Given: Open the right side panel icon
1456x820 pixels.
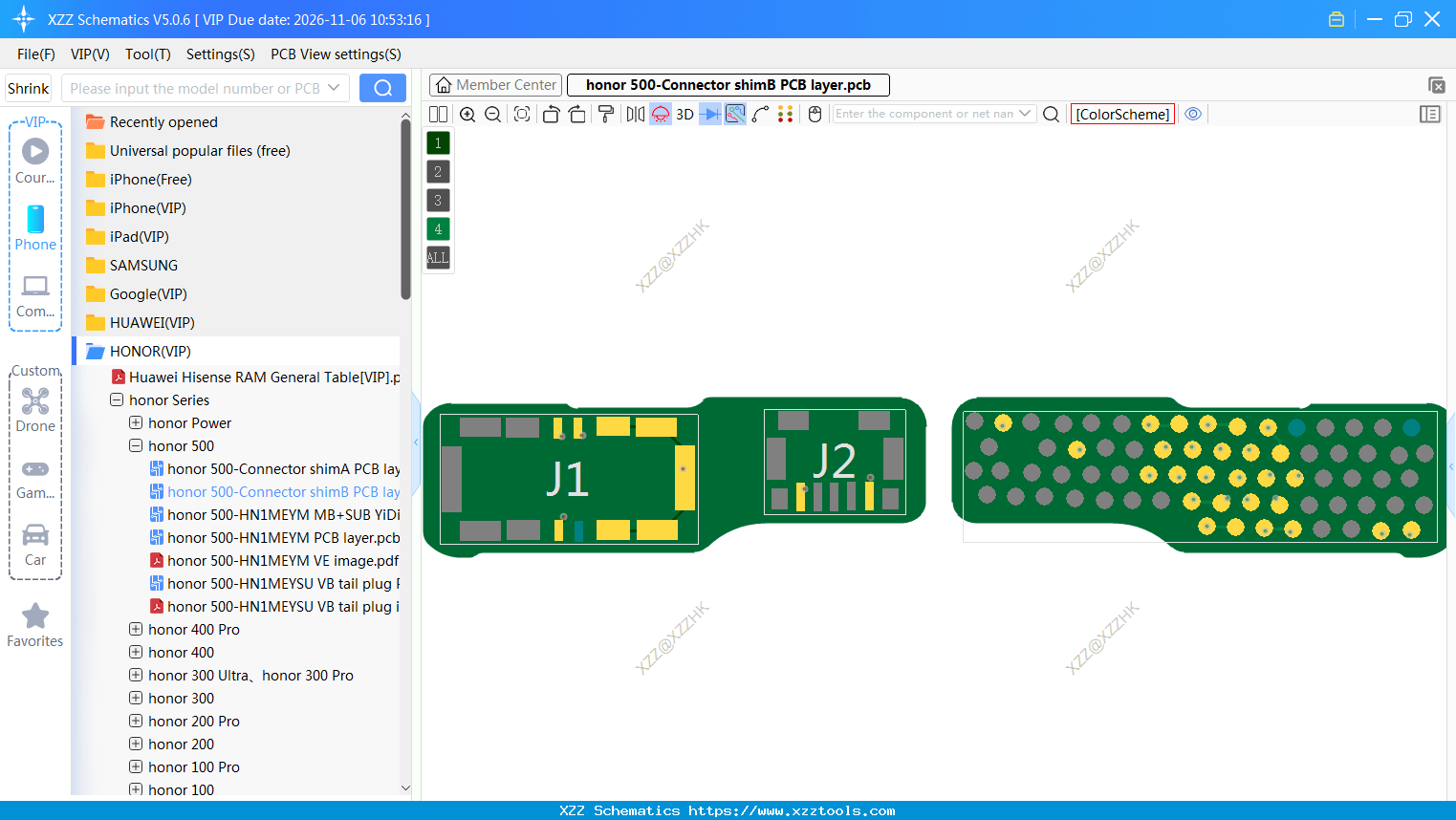Looking at the screenshot, I should [x=1430, y=114].
